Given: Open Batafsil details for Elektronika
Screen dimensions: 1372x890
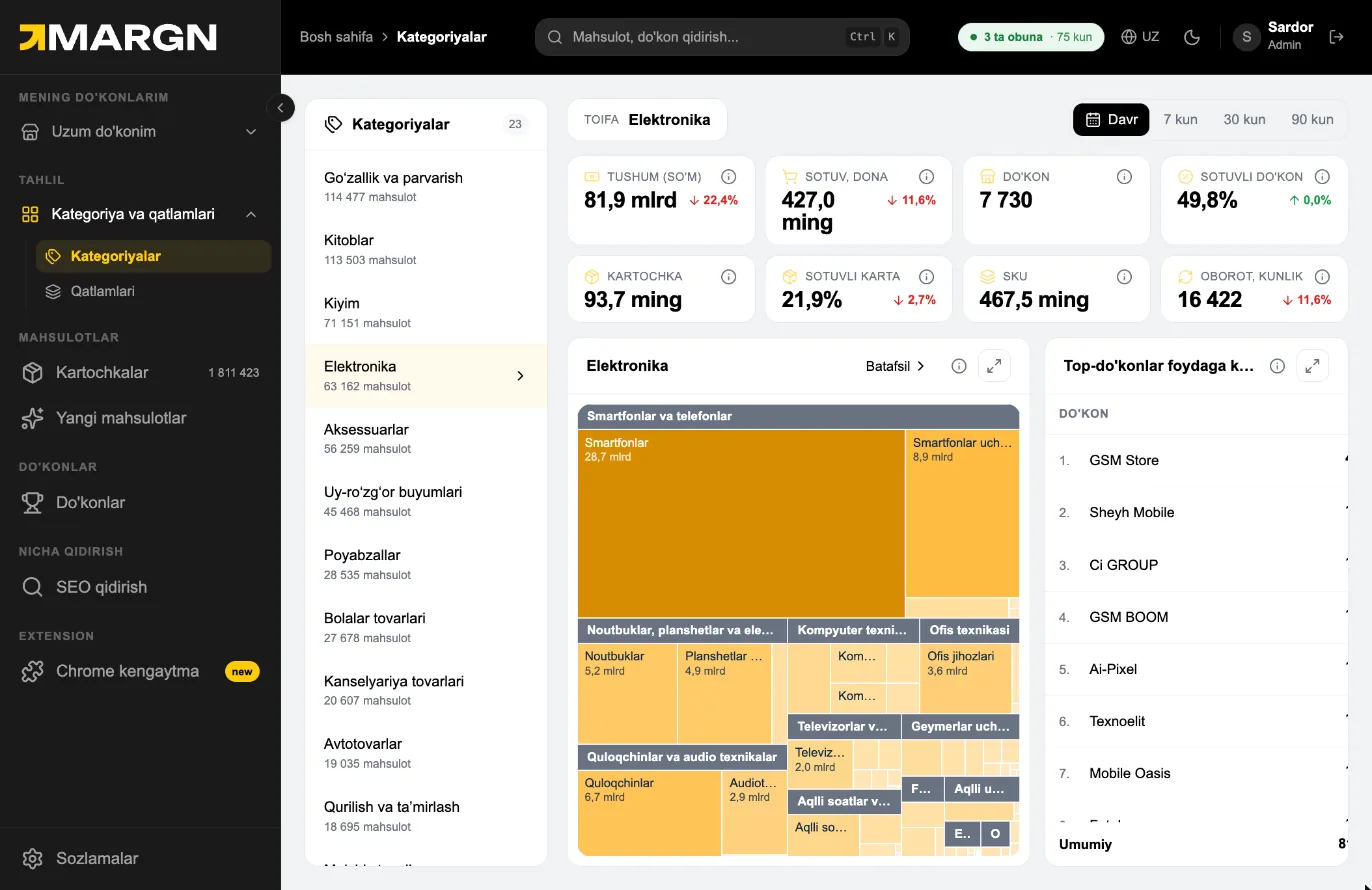Looking at the screenshot, I should pyautogui.click(x=896, y=366).
